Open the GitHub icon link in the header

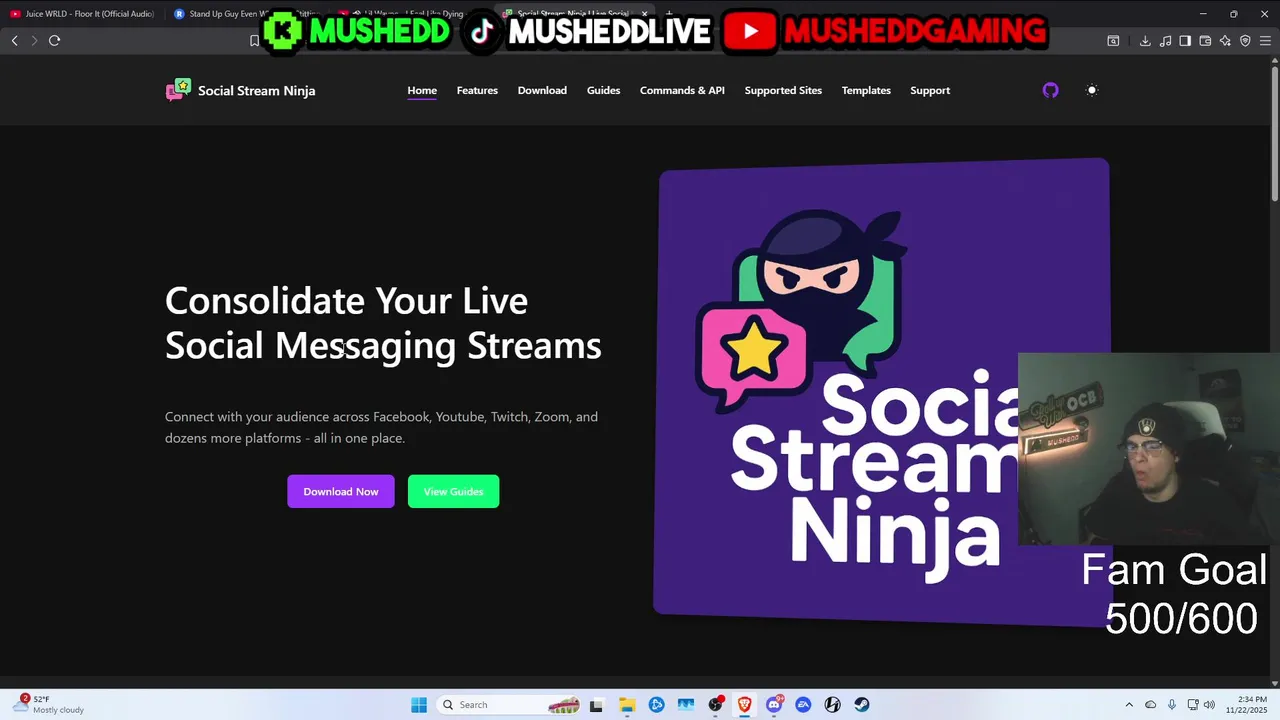pyautogui.click(x=1050, y=90)
